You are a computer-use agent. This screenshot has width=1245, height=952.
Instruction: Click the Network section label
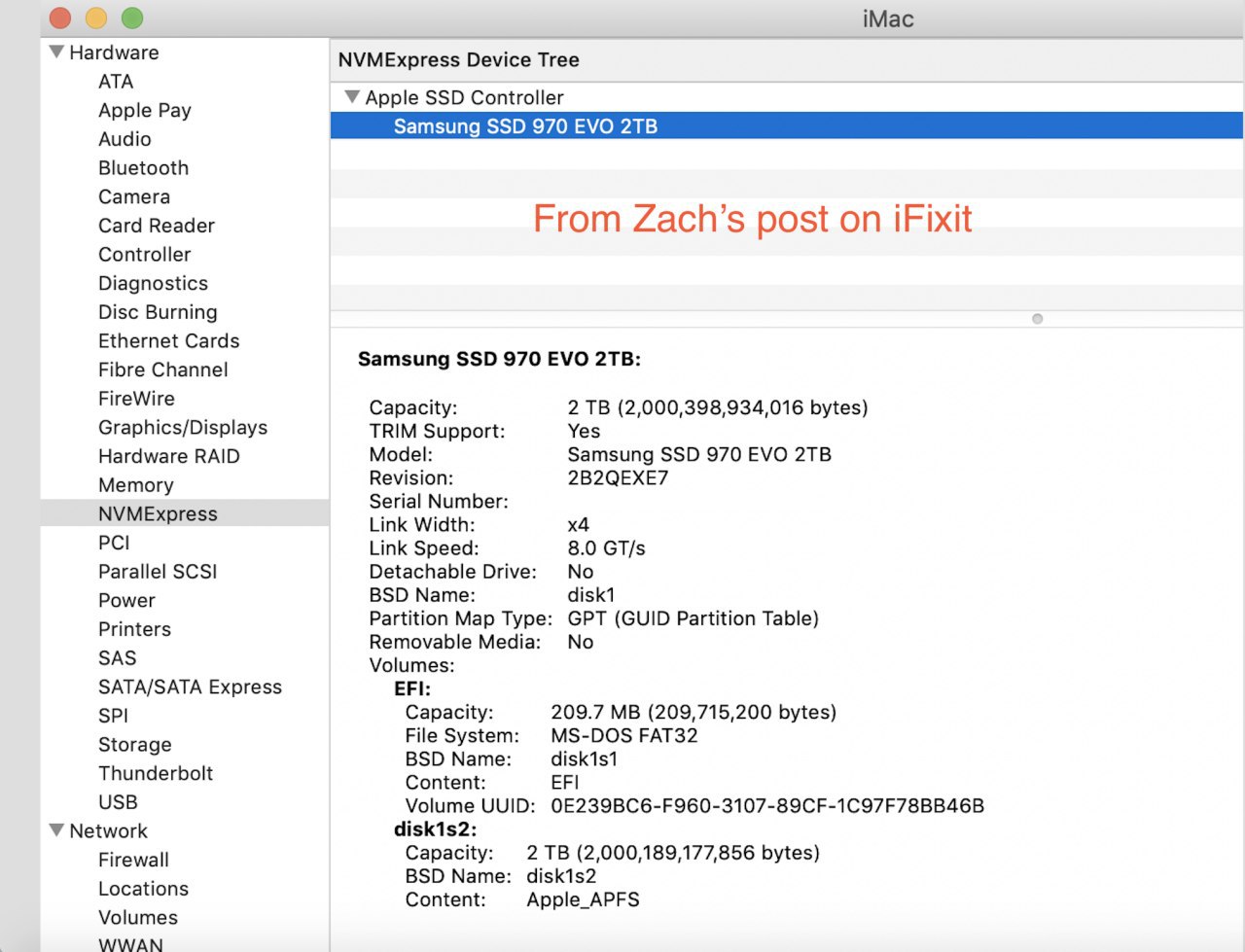pyautogui.click(x=108, y=830)
